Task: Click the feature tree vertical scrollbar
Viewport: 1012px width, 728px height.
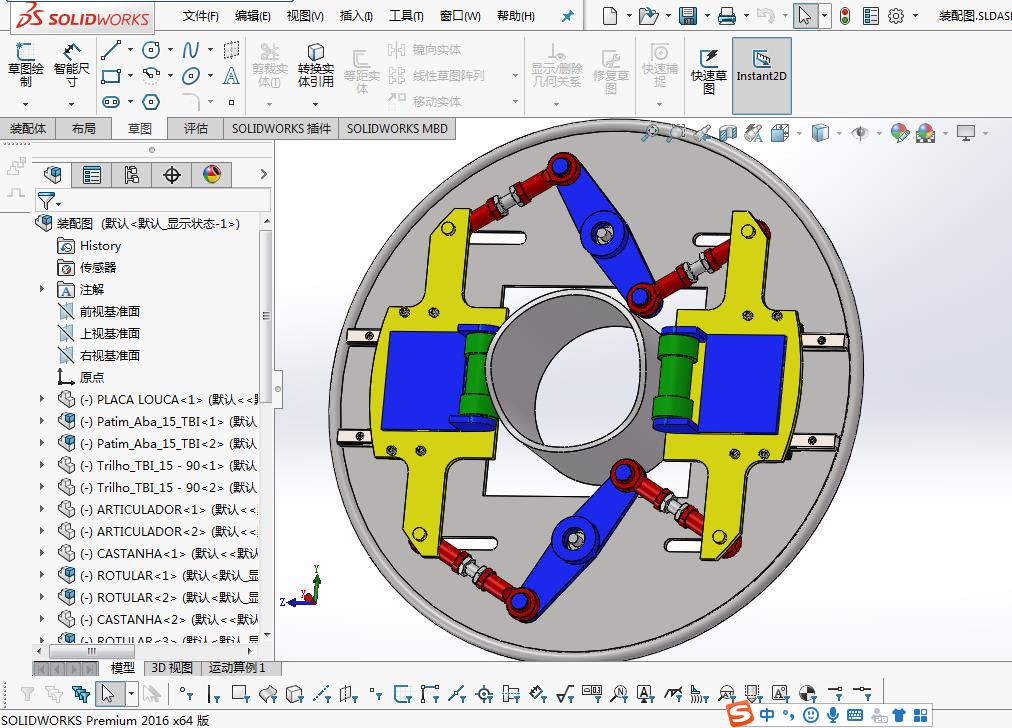Action: [x=266, y=318]
